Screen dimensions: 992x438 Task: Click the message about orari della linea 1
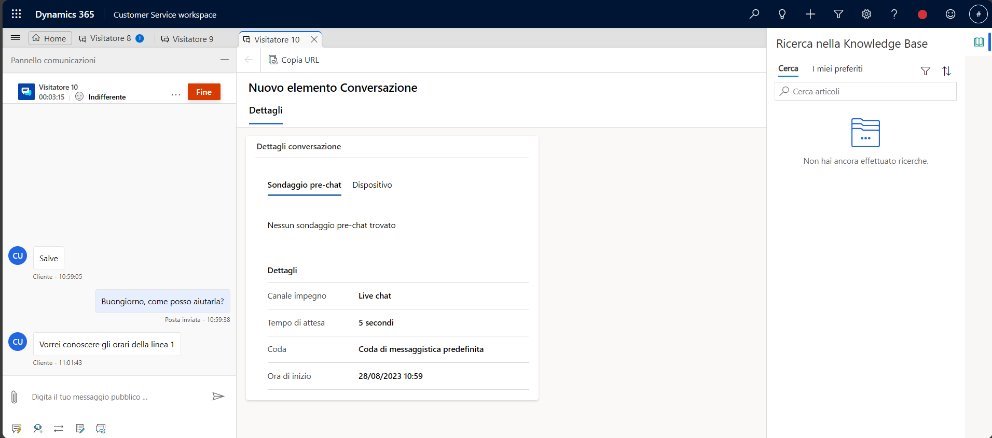(x=106, y=344)
